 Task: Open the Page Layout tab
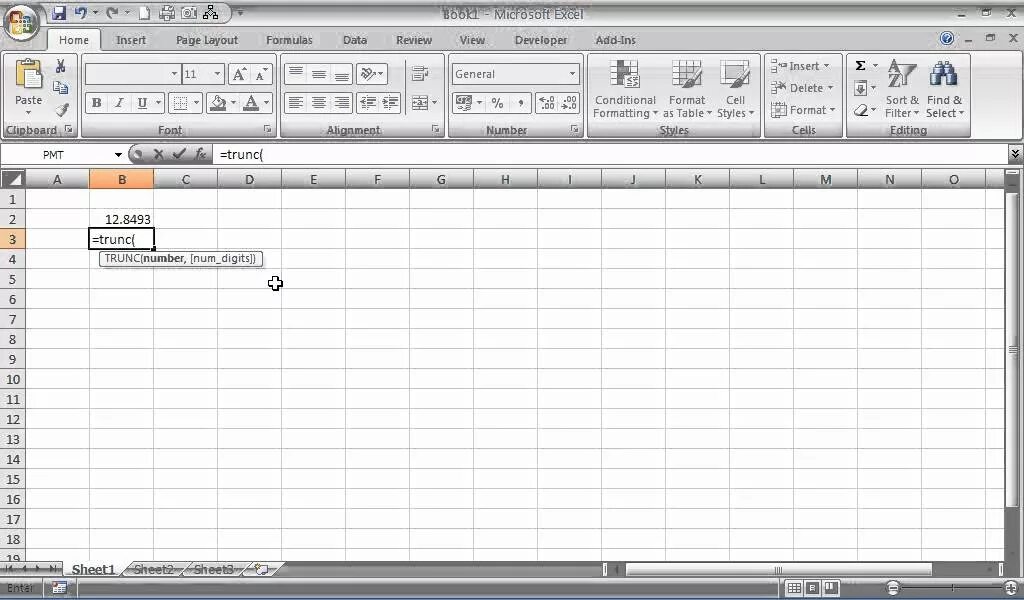206,40
